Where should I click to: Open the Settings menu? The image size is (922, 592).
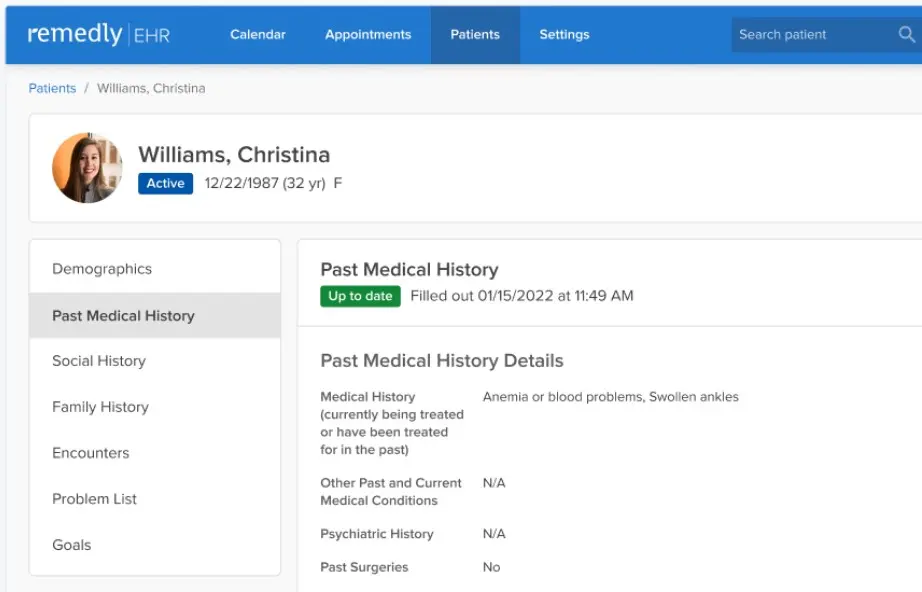(564, 34)
